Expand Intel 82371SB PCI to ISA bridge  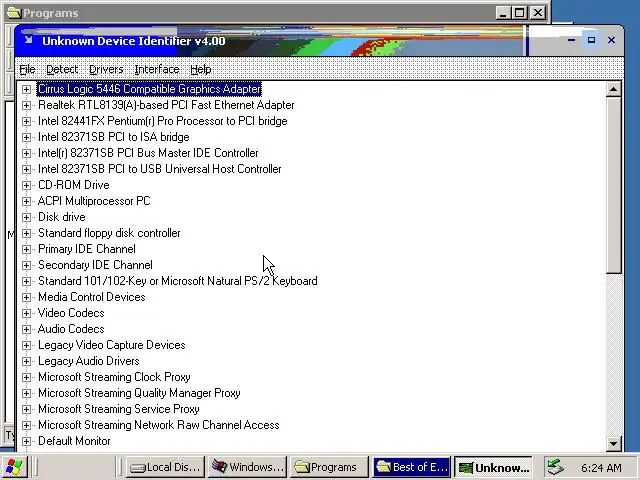pyautogui.click(x=27, y=137)
